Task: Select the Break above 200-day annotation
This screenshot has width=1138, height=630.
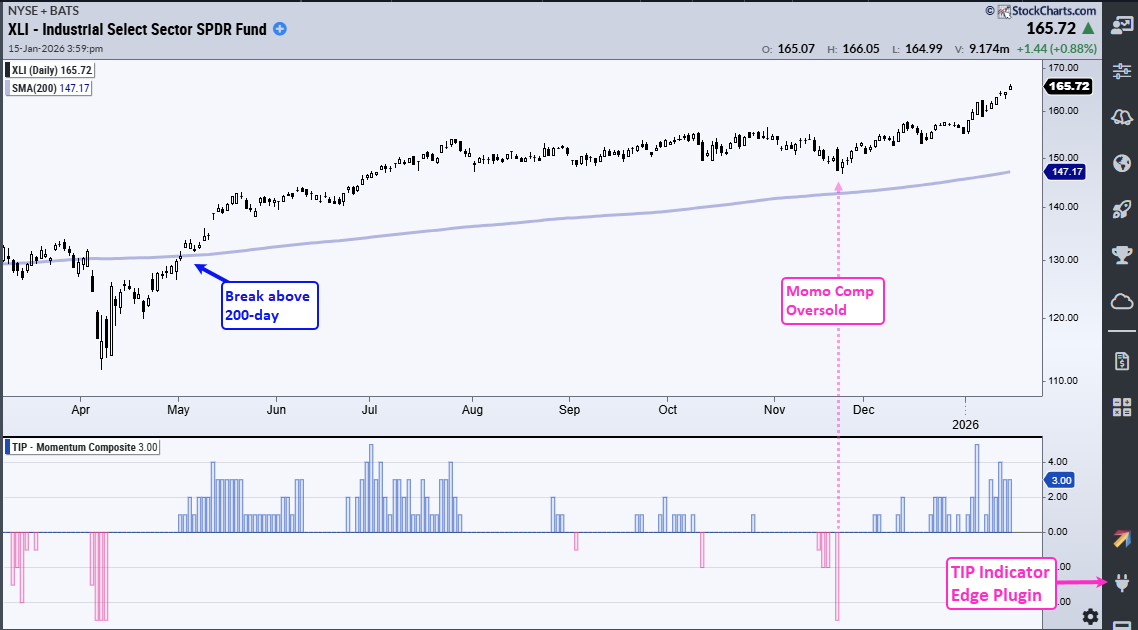Action: [x=267, y=305]
